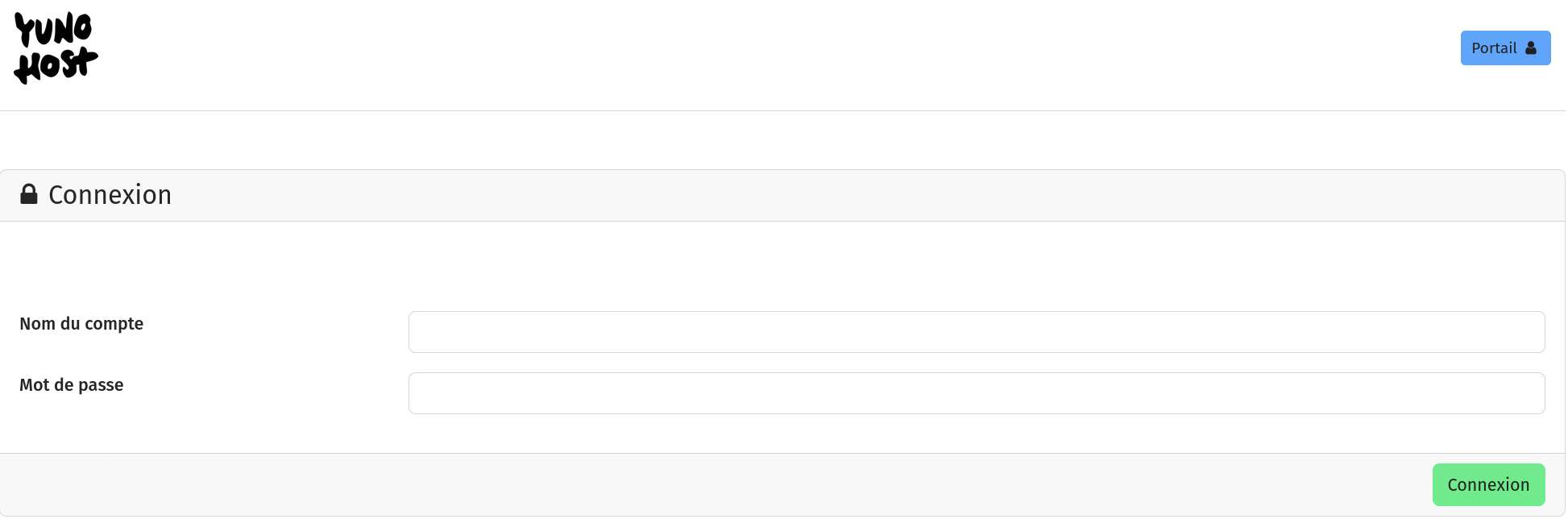Focus the Mot de passe input field
Image resolution: width=1568 pixels, height=519 pixels.
pos(976,393)
